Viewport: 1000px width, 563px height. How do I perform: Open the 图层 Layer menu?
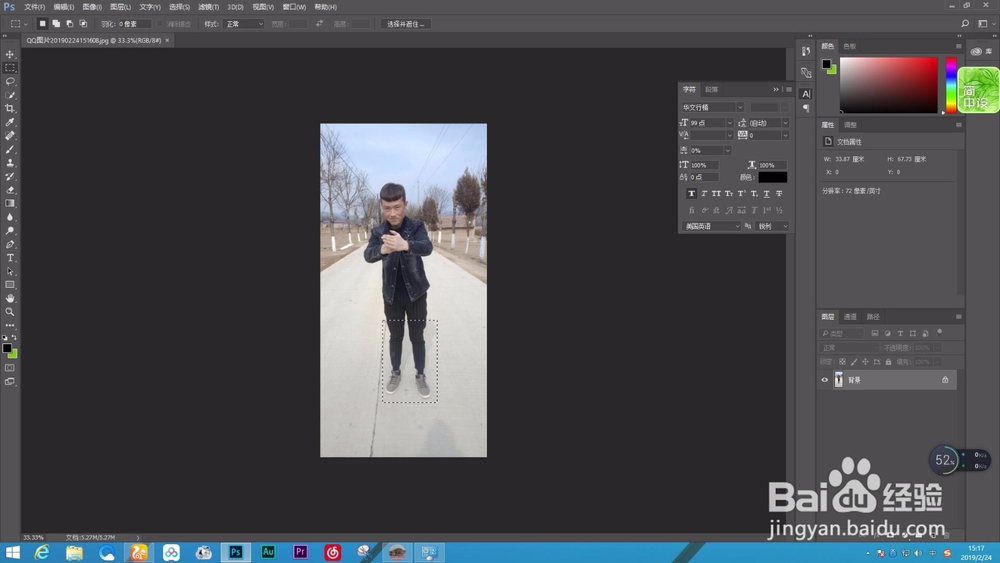(x=121, y=7)
